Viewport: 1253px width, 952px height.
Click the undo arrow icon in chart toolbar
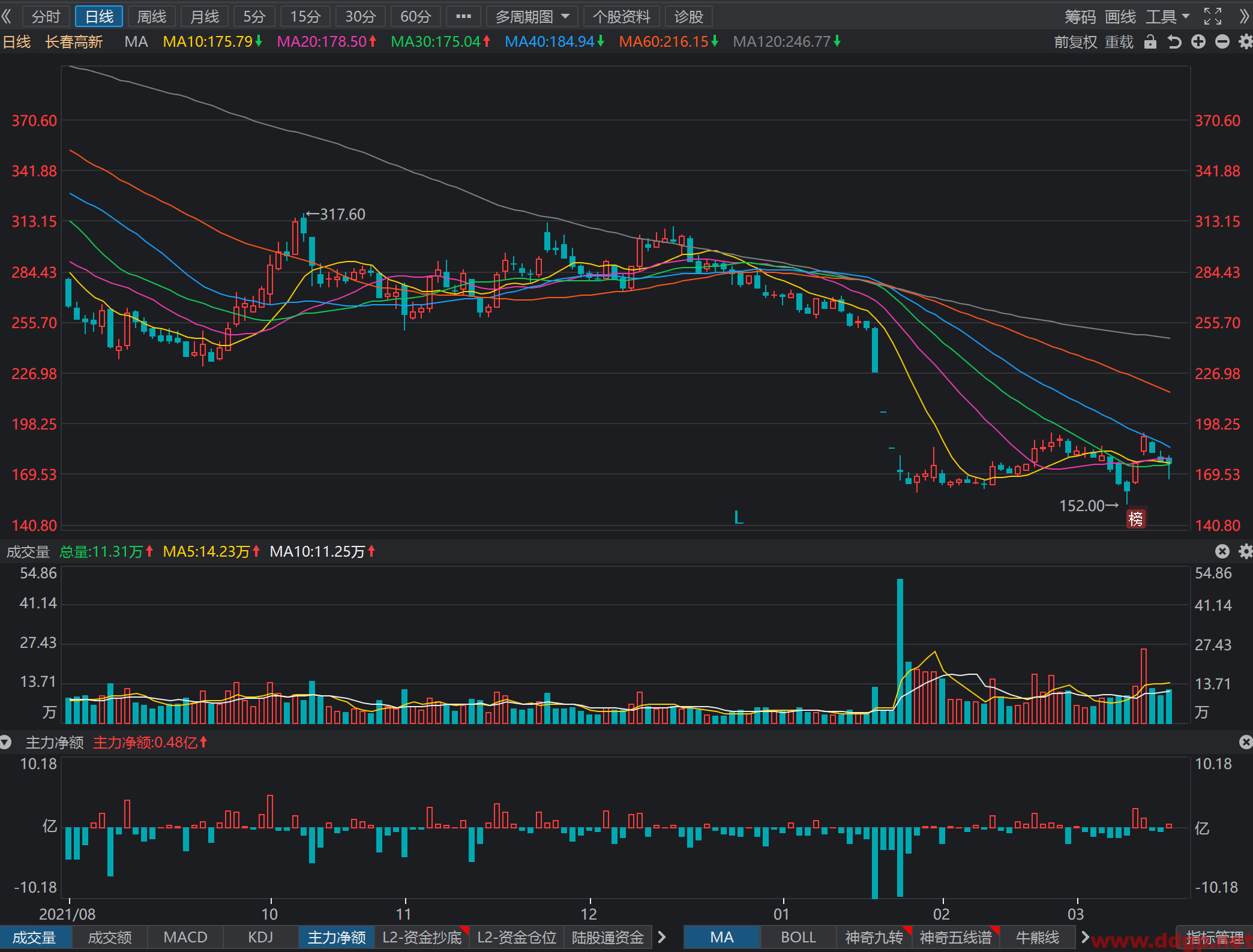point(1174,42)
